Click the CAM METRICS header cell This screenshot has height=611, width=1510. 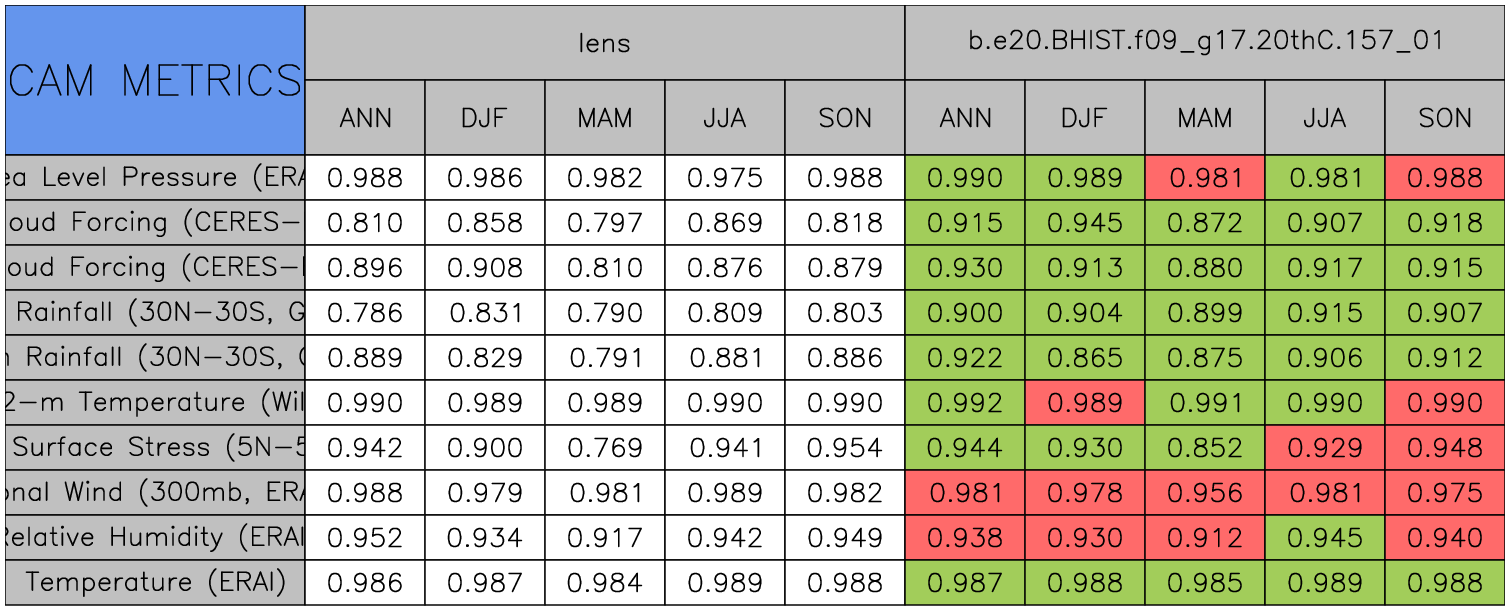[x=155, y=80]
